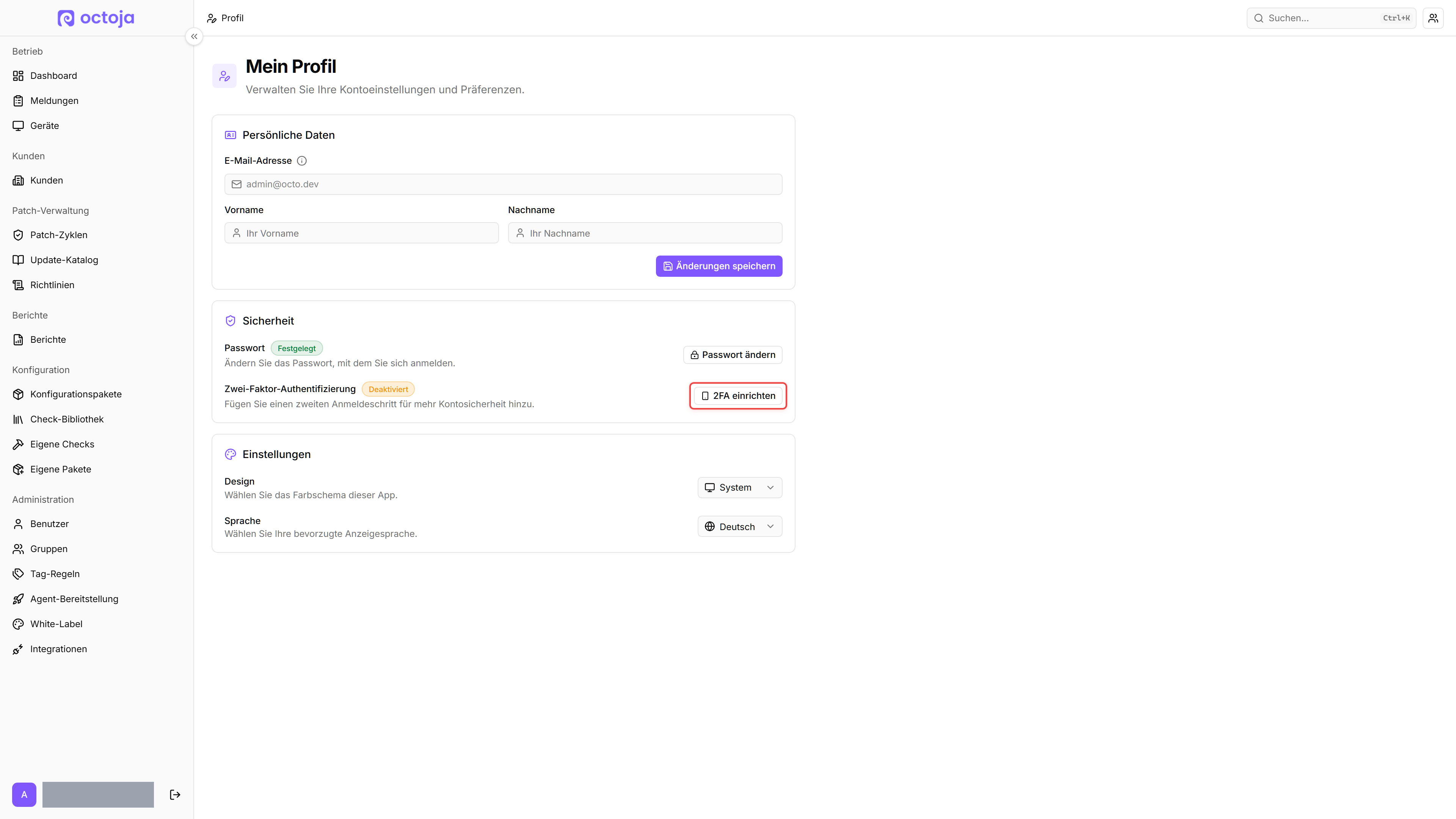The width and height of the screenshot is (1456, 819).
Task: Open the Konfigurationspakete box icon
Action: coord(18,394)
